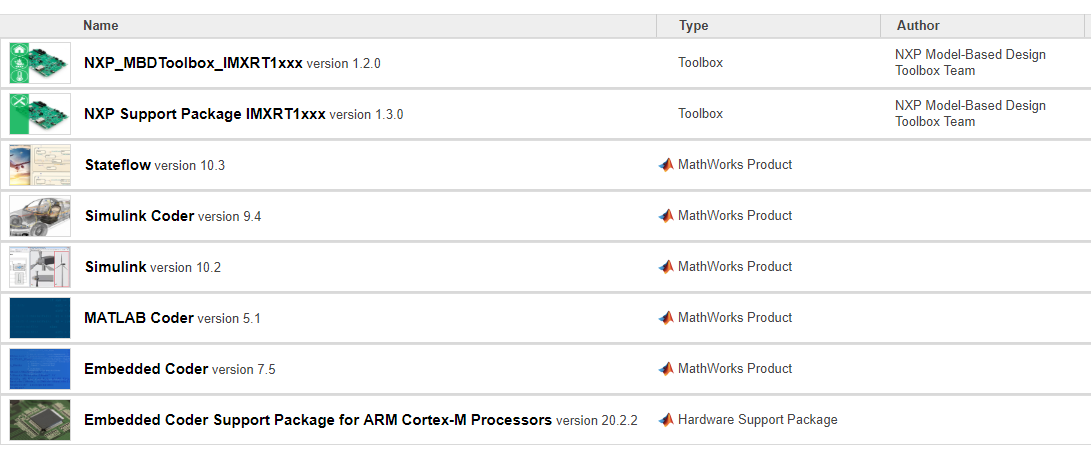1091x450 pixels.
Task: Click the Simulink Coder car thumbnail
Action: [x=40, y=216]
